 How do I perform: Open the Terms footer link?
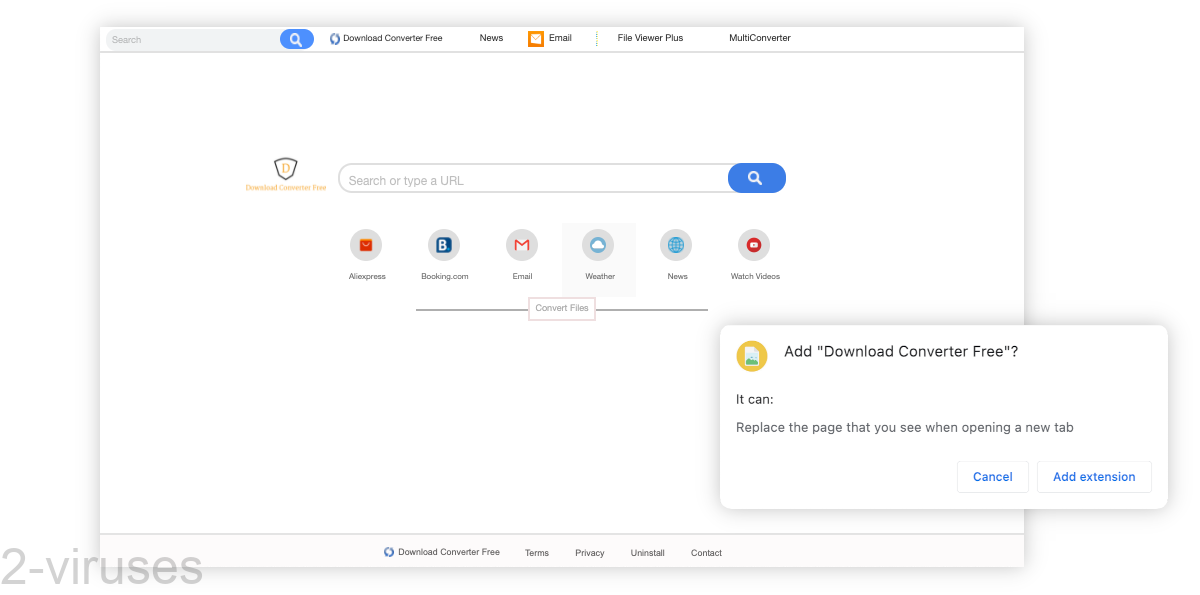click(537, 553)
